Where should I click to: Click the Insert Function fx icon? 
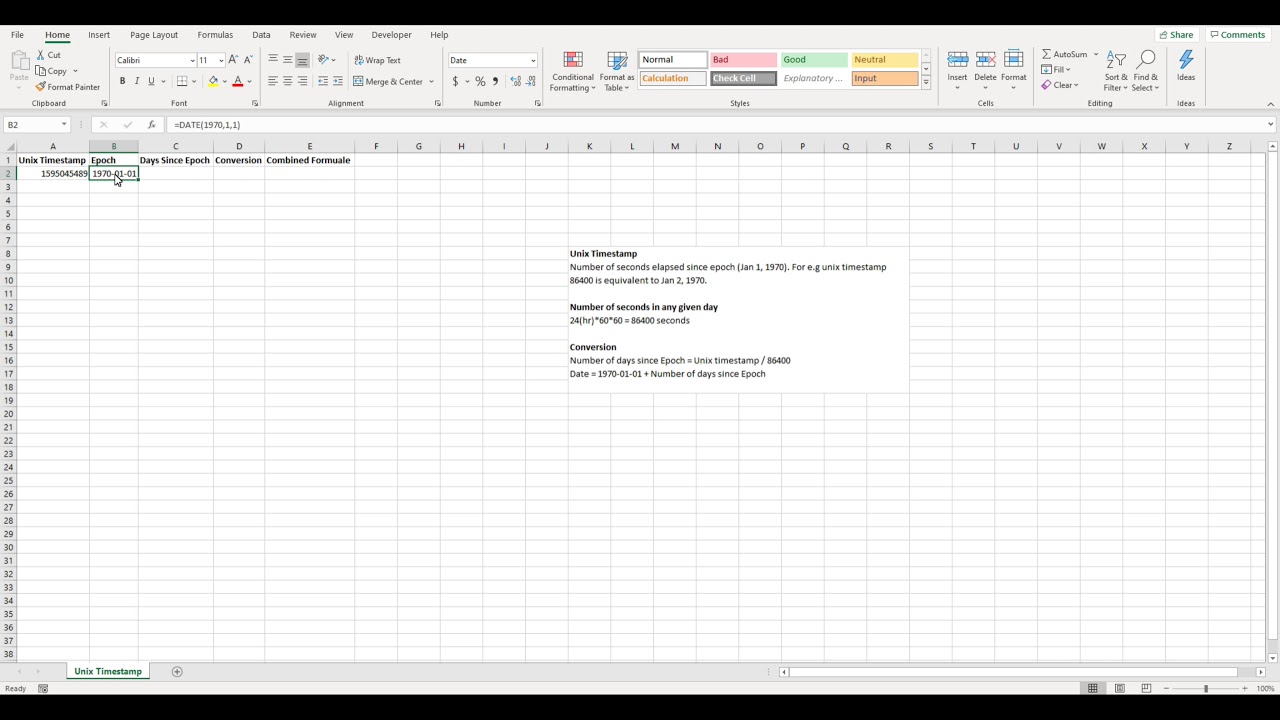point(151,125)
